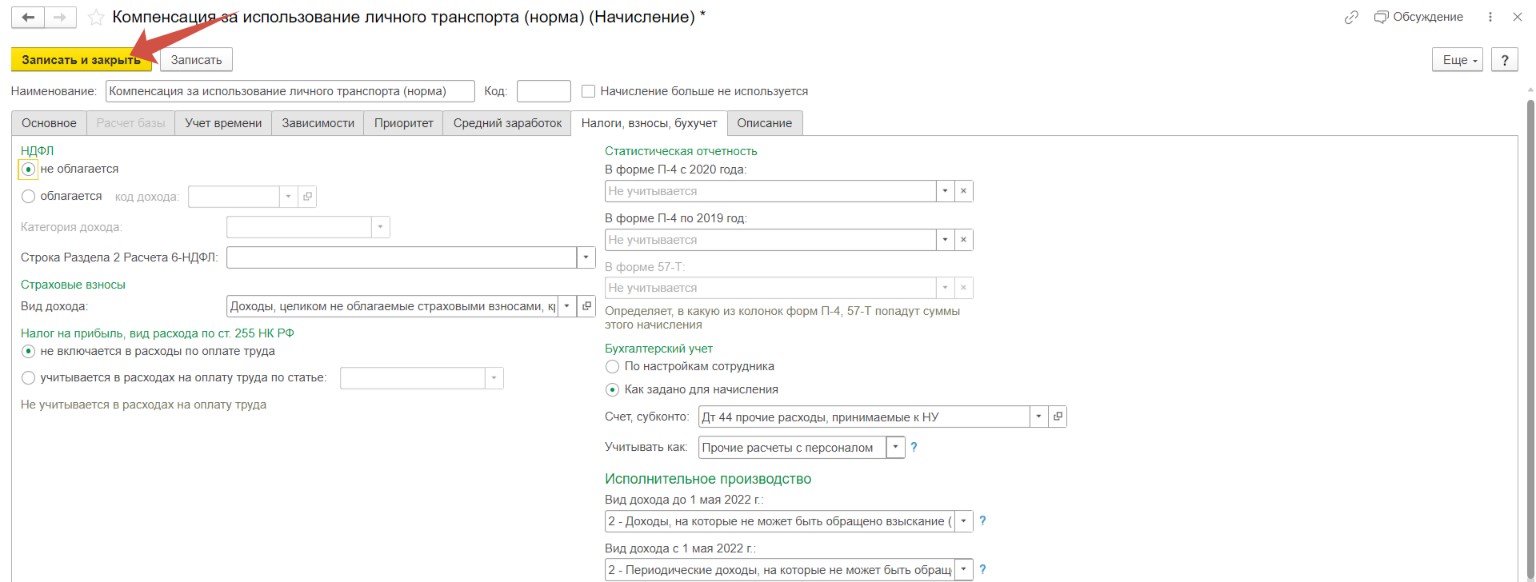Viewport: 1536px width, 582px height.
Task: Expand Вид дохода до 1 мая 2022 dropdown
Action: [963, 521]
